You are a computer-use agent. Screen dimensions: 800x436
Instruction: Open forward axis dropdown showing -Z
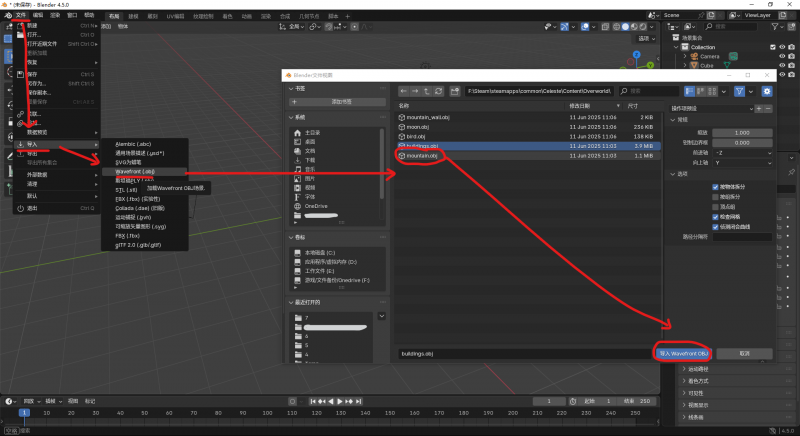[742, 152]
